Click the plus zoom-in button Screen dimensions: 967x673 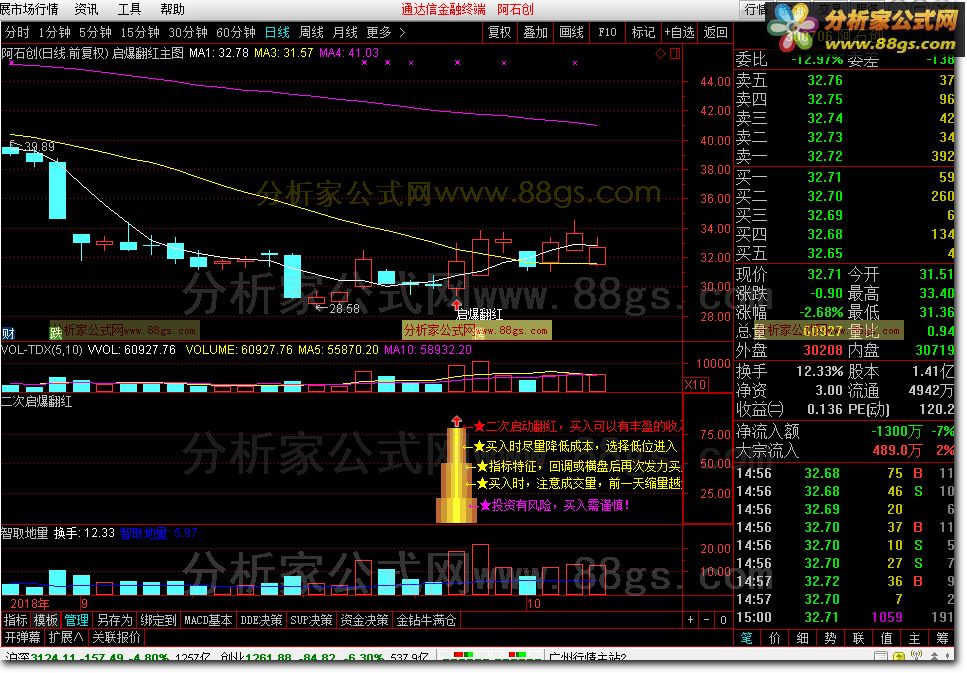coord(690,619)
